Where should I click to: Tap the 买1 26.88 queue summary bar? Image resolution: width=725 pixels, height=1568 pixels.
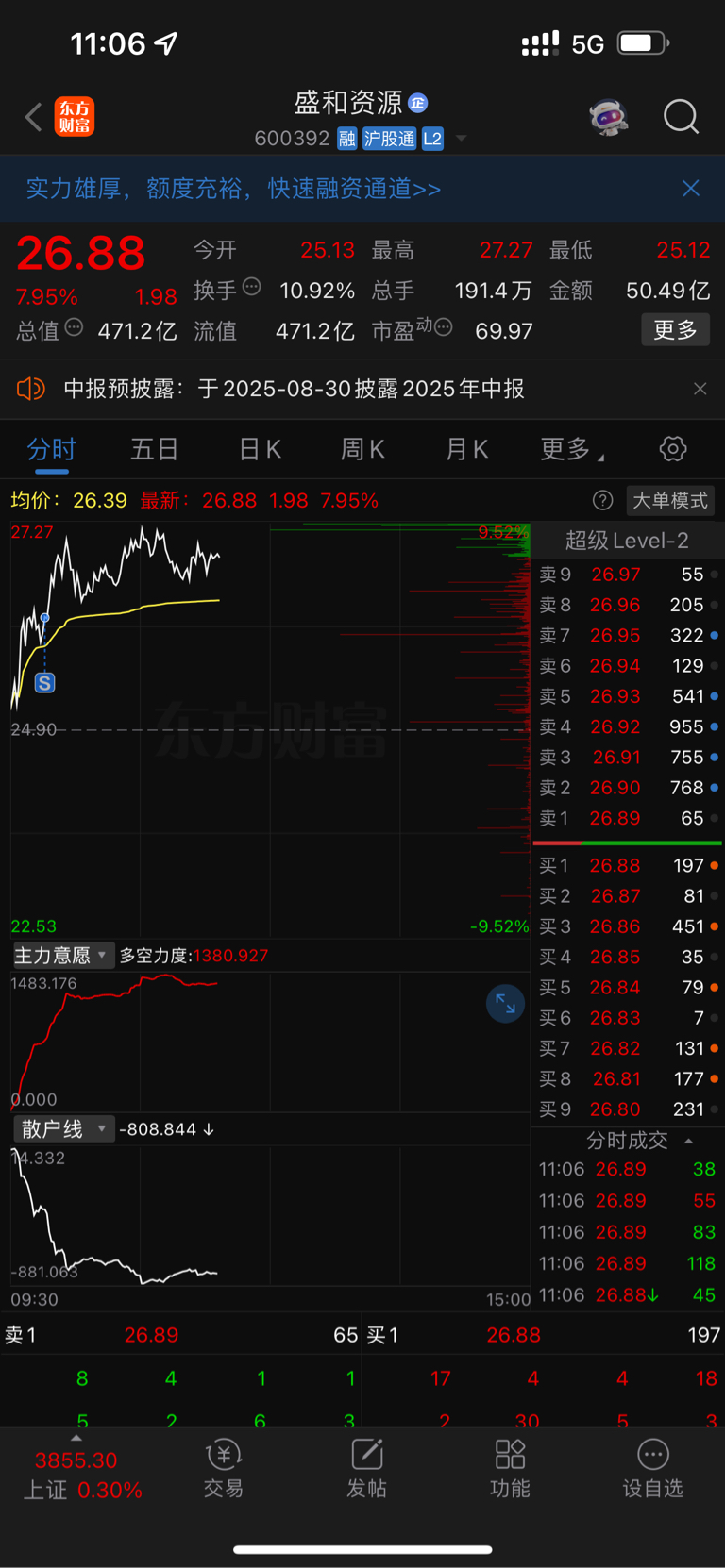[x=544, y=1335]
